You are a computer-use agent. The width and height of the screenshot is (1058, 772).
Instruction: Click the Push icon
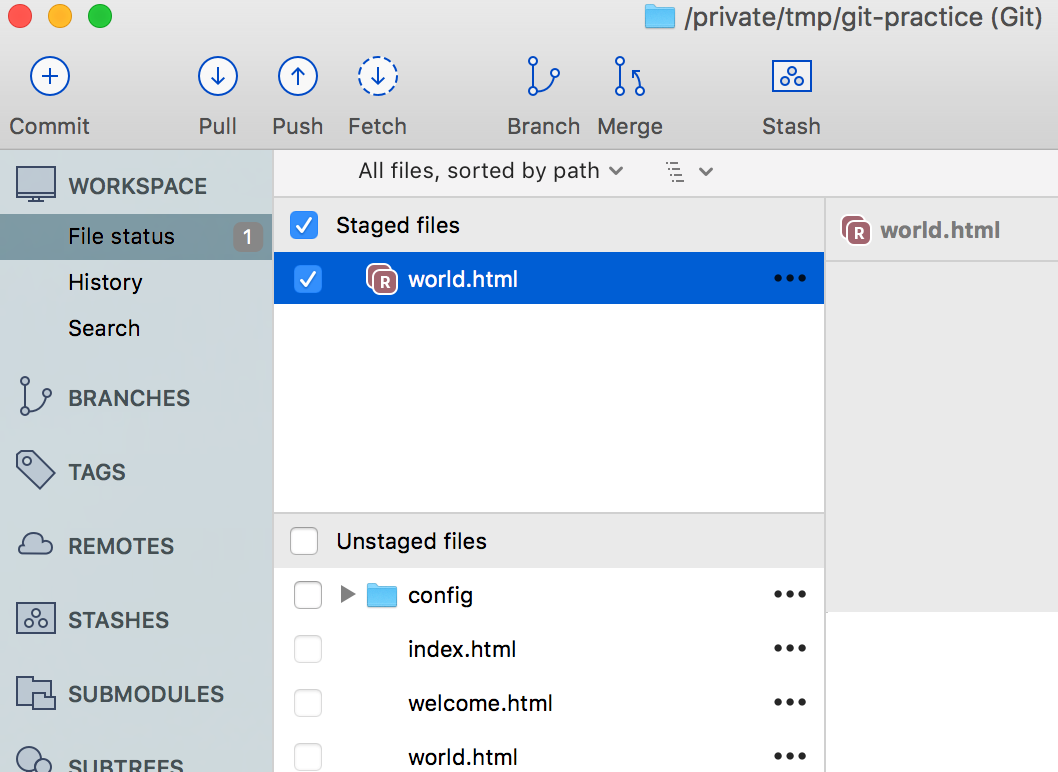pyautogui.click(x=297, y=76)
